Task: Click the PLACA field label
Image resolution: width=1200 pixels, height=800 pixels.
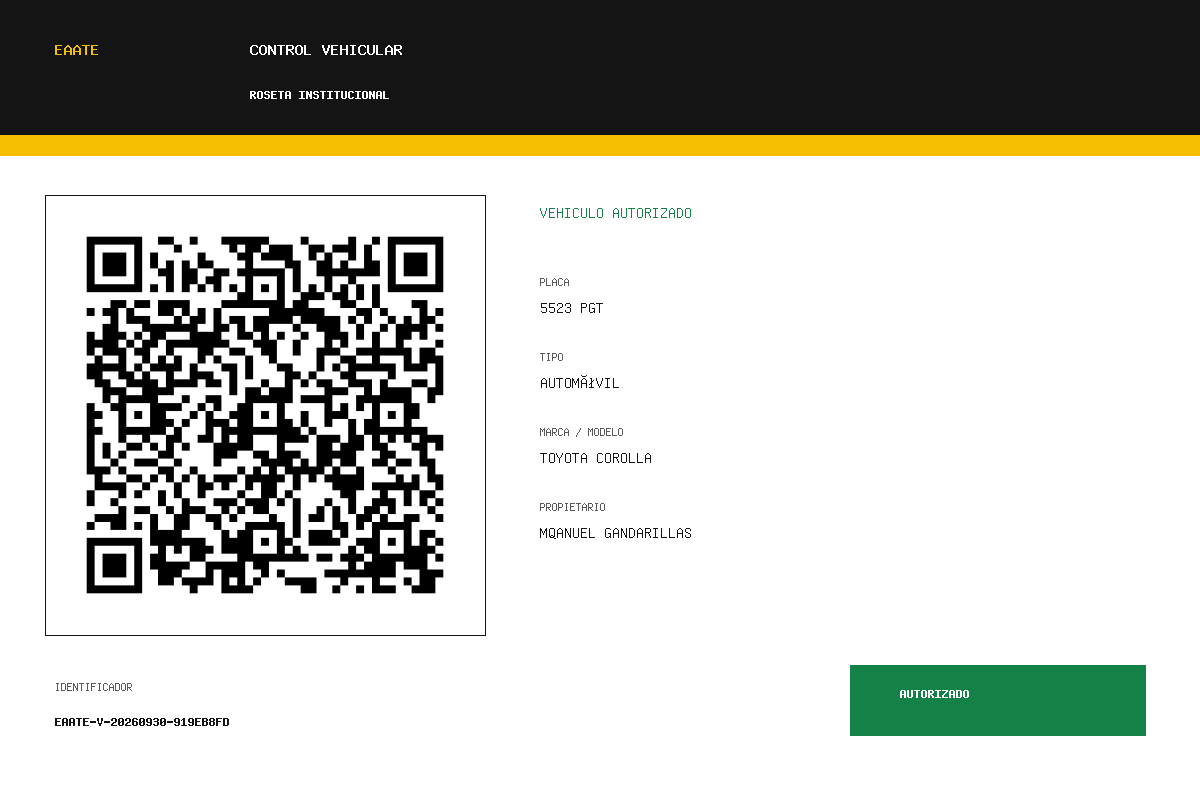Action: coord(554,282)
